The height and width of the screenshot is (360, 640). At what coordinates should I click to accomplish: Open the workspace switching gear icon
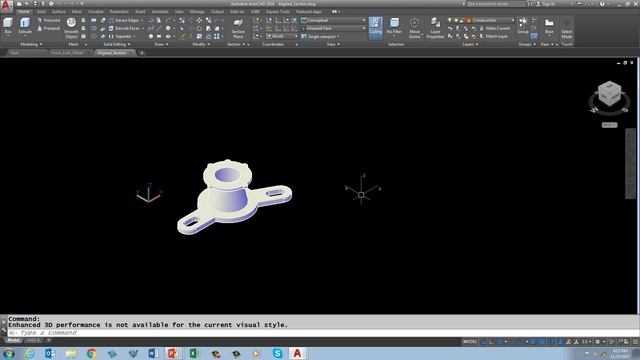click(598, 342)
